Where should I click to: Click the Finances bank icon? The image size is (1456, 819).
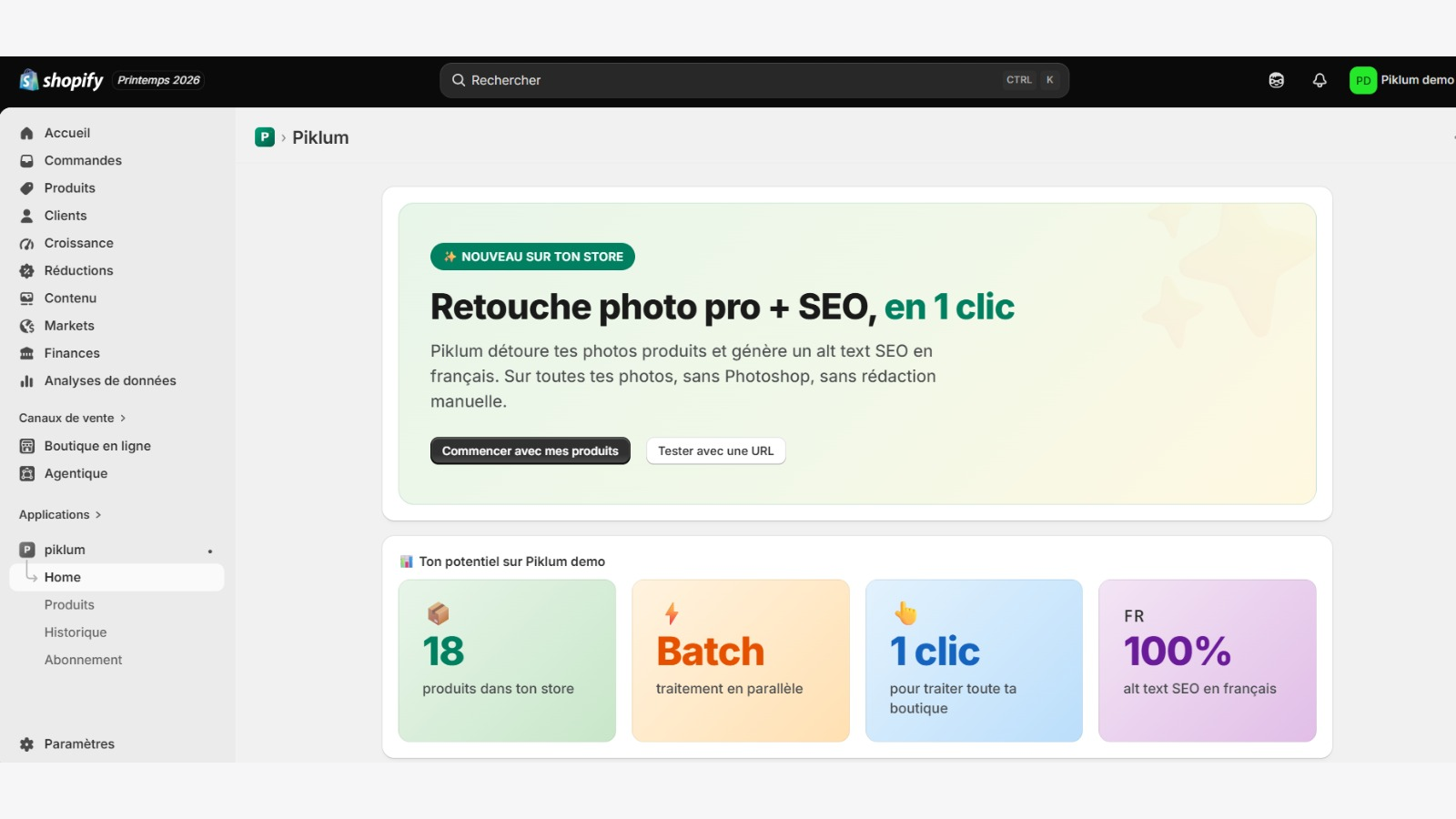click(27, 353)
